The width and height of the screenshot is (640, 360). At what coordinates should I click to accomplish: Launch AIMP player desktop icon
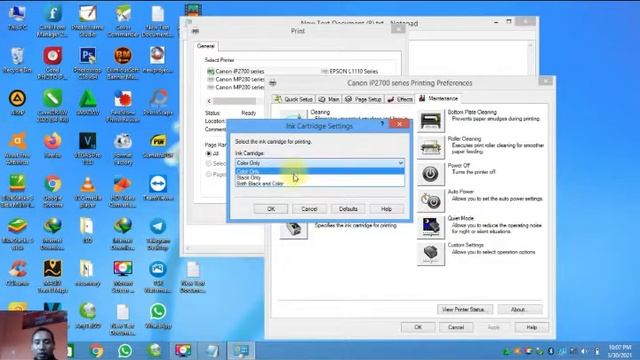[x=17, y=102]
